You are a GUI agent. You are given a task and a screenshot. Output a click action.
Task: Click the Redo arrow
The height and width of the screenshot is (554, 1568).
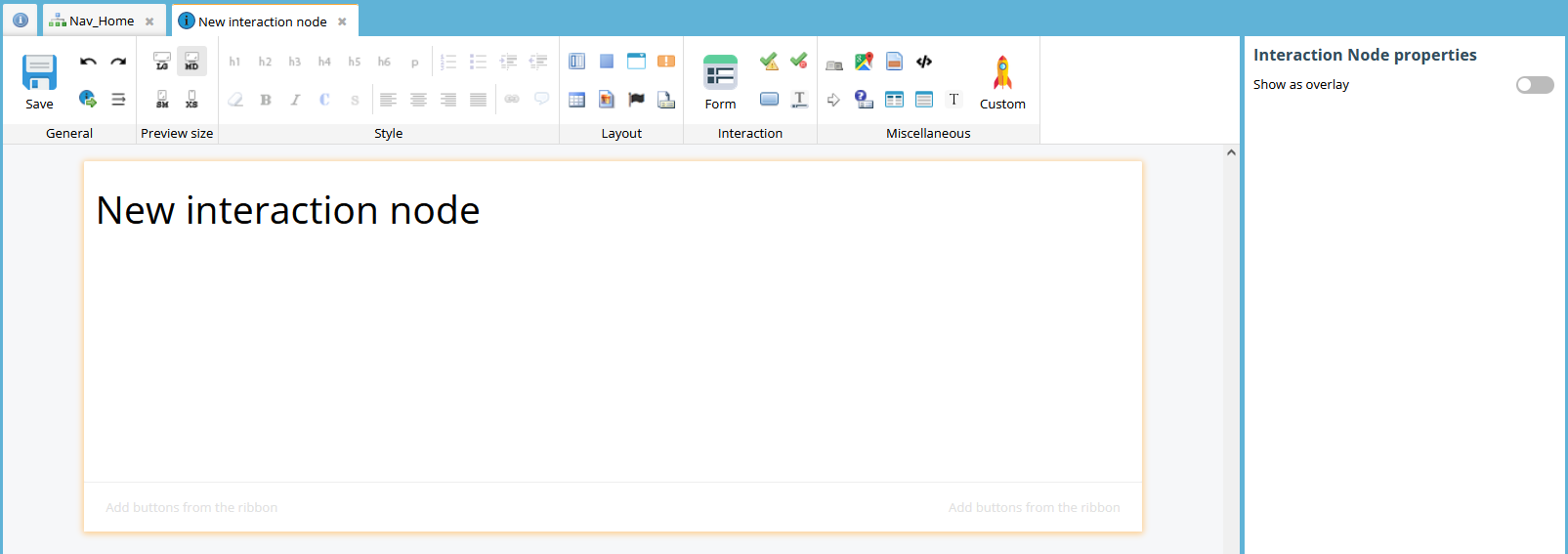(118, 62)
